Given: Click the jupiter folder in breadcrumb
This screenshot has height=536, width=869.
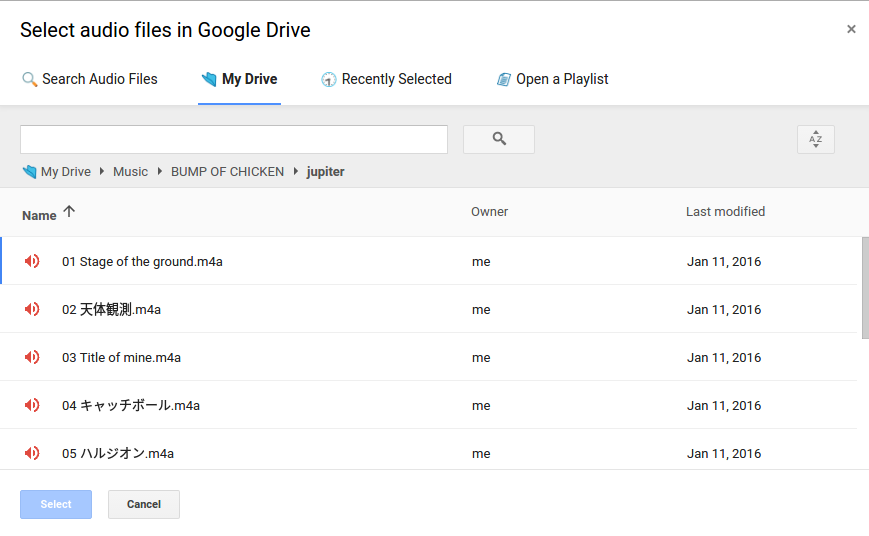Looking at the screenshot, I should 325,172.
